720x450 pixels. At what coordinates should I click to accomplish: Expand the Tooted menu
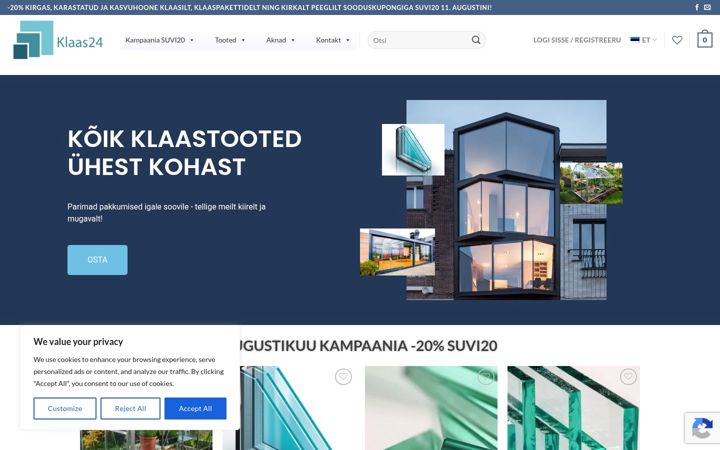pos(230,40)
